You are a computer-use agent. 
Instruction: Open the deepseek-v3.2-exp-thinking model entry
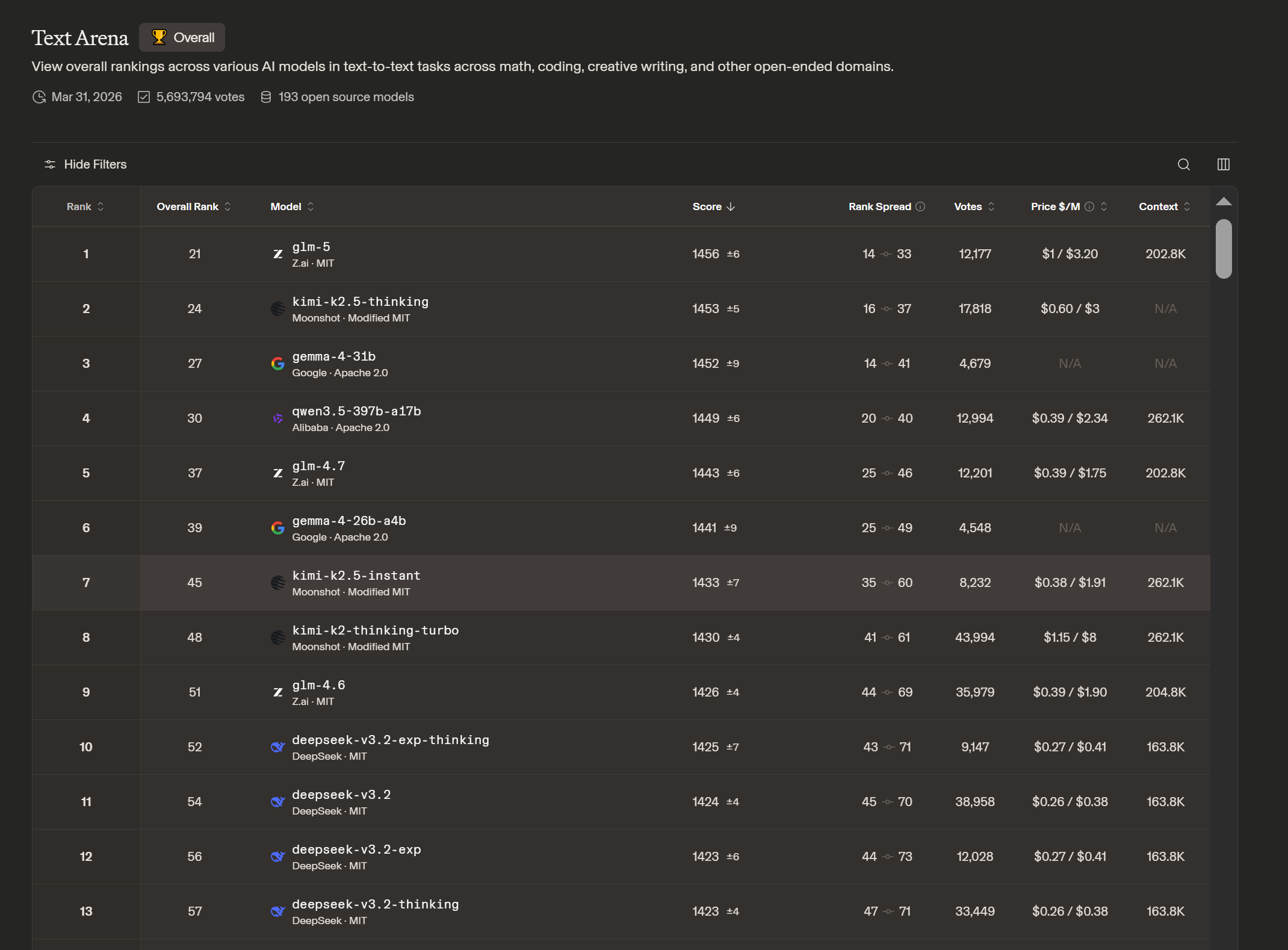pos(391,740)
